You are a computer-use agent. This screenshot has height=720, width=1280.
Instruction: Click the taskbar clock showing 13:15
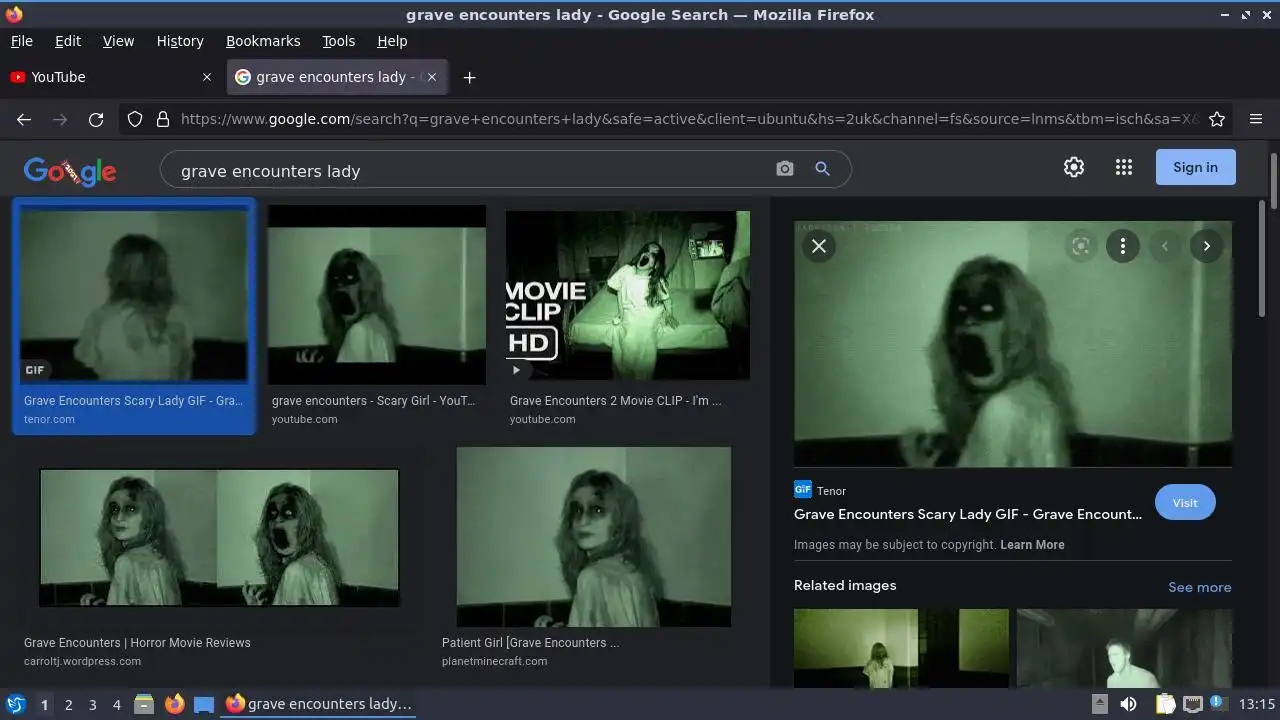[x=1257, y=704]
